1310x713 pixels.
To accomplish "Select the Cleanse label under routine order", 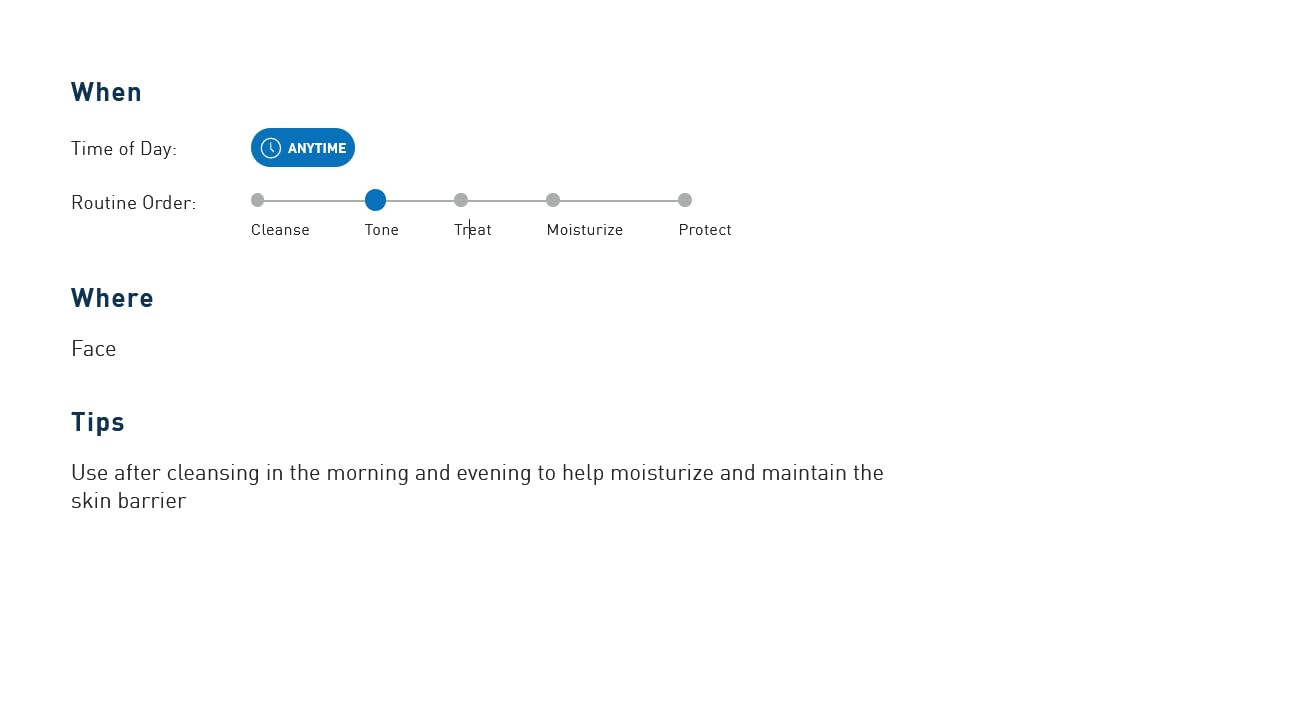I will click(280, 230).
